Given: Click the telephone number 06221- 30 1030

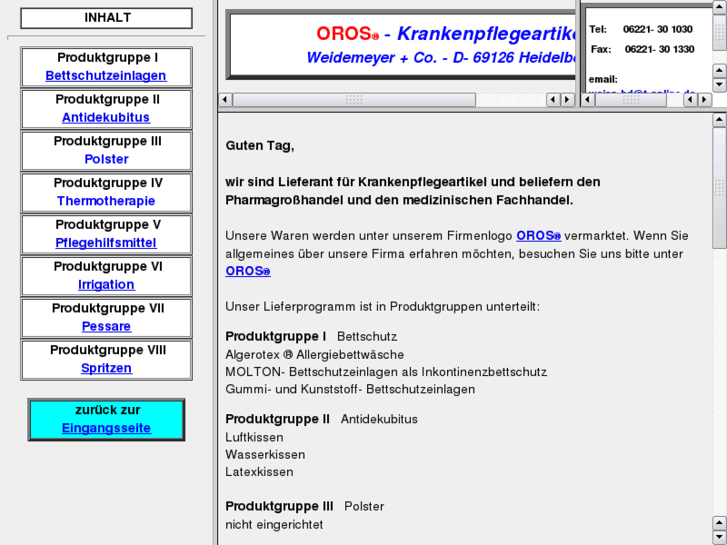Looking at the screenshot, I should 657,29.
